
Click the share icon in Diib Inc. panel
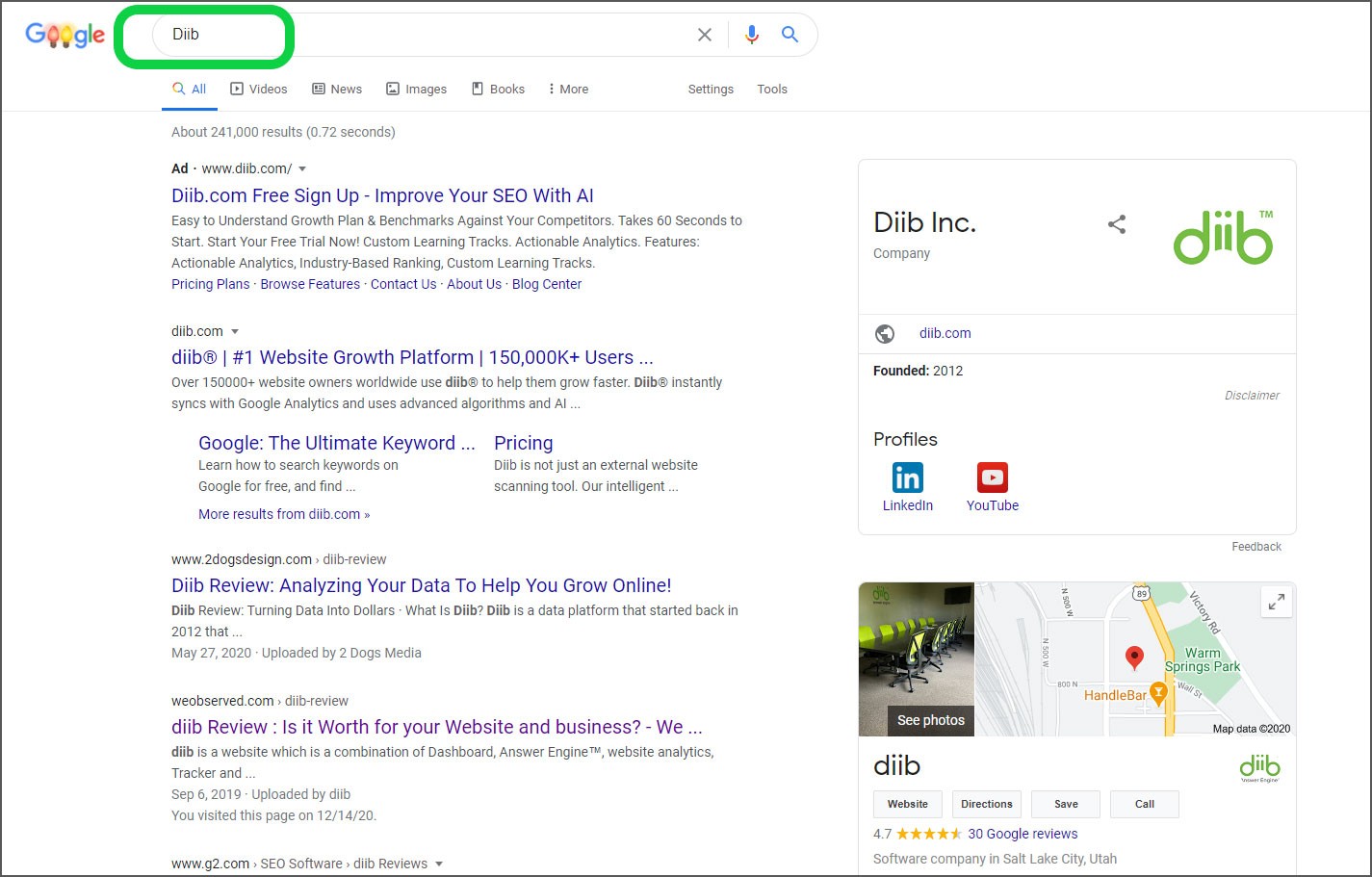click(x=1117, y=224)
